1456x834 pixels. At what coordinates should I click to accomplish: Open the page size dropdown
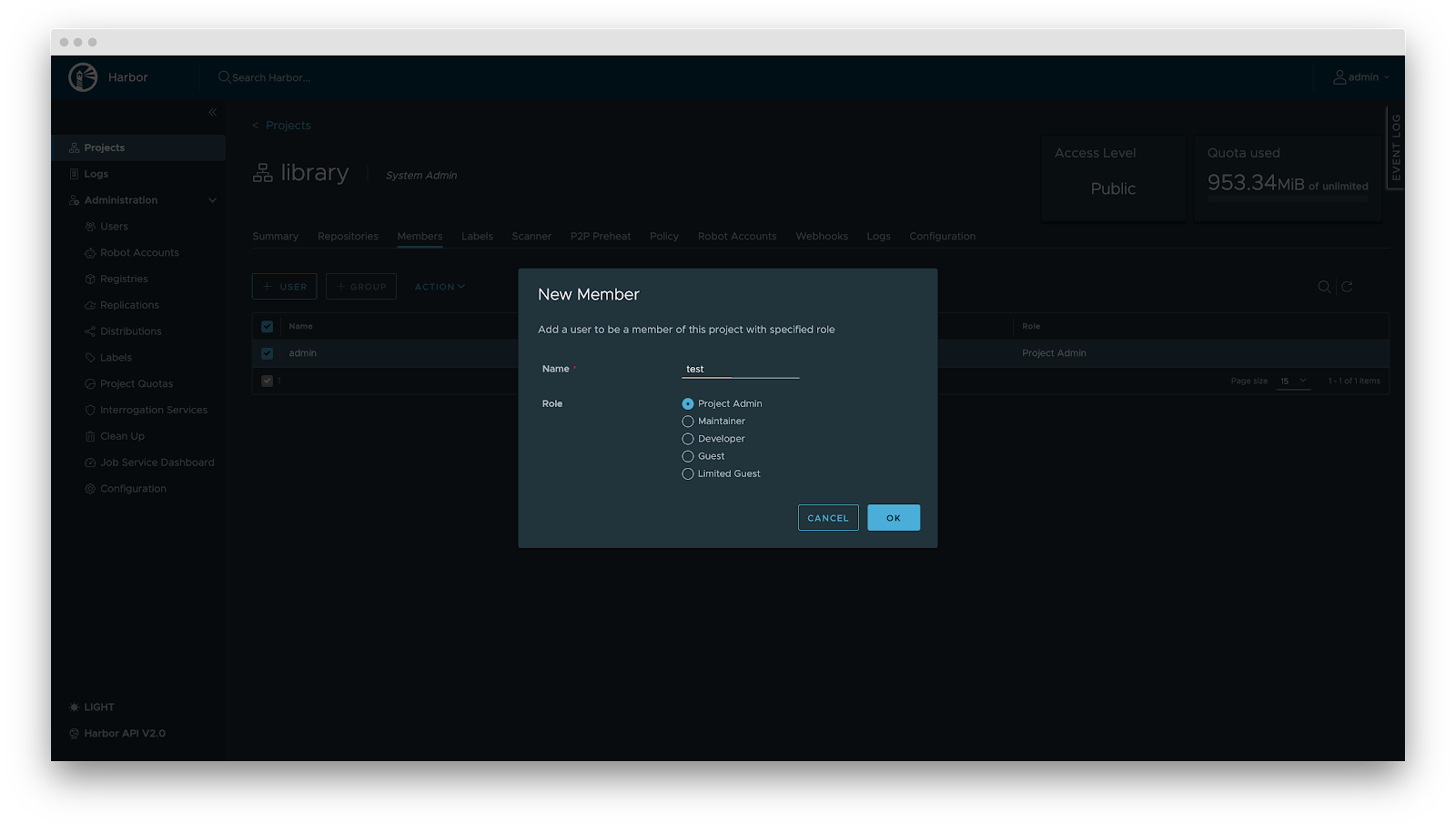click(1293, 381)
